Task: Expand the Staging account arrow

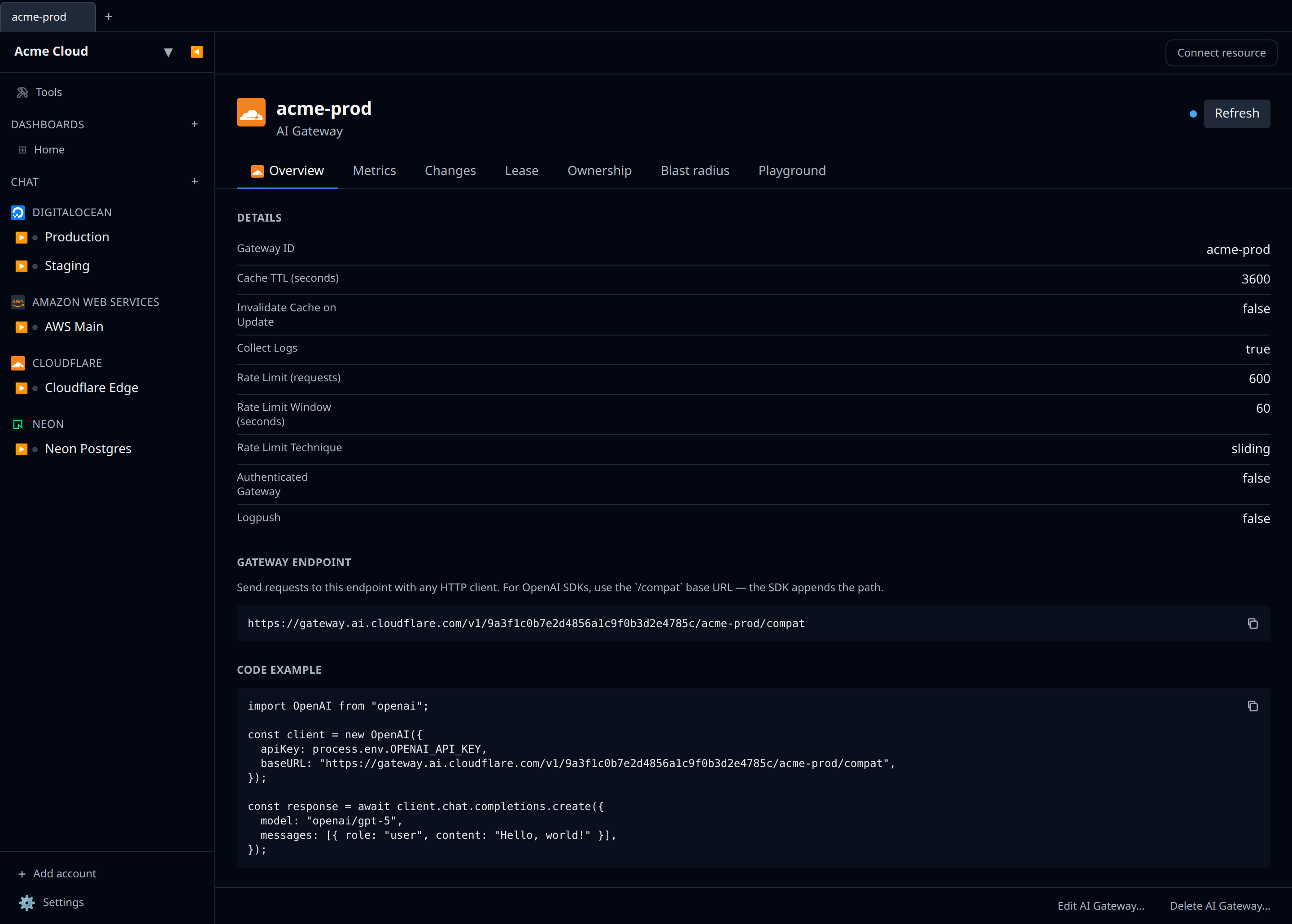Action: tap(21, 266)
